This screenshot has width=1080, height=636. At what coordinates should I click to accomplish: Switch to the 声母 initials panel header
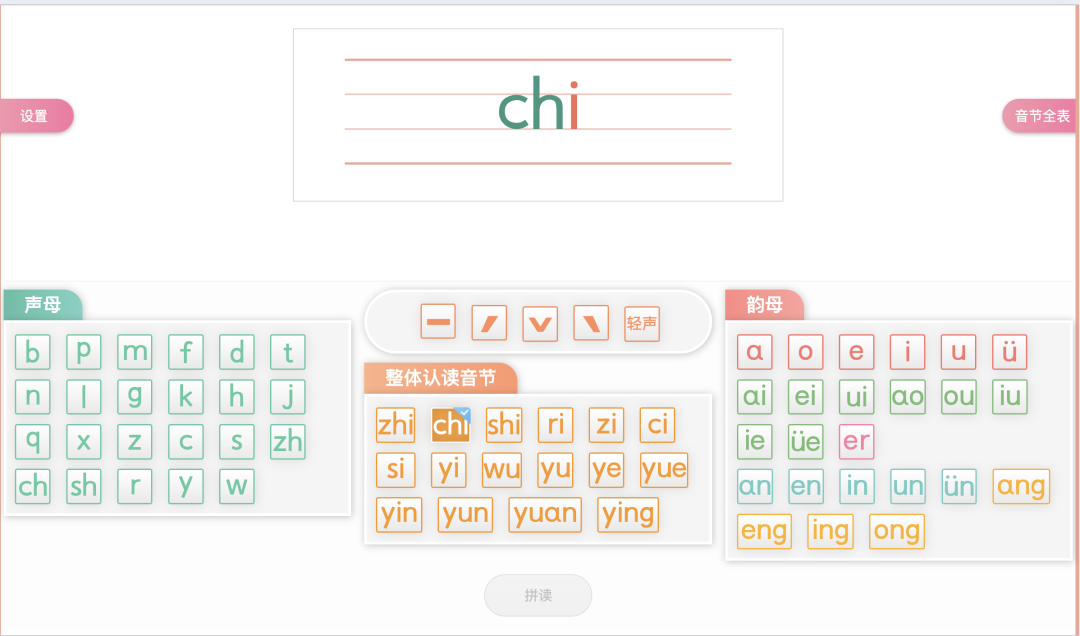point(42,305)
